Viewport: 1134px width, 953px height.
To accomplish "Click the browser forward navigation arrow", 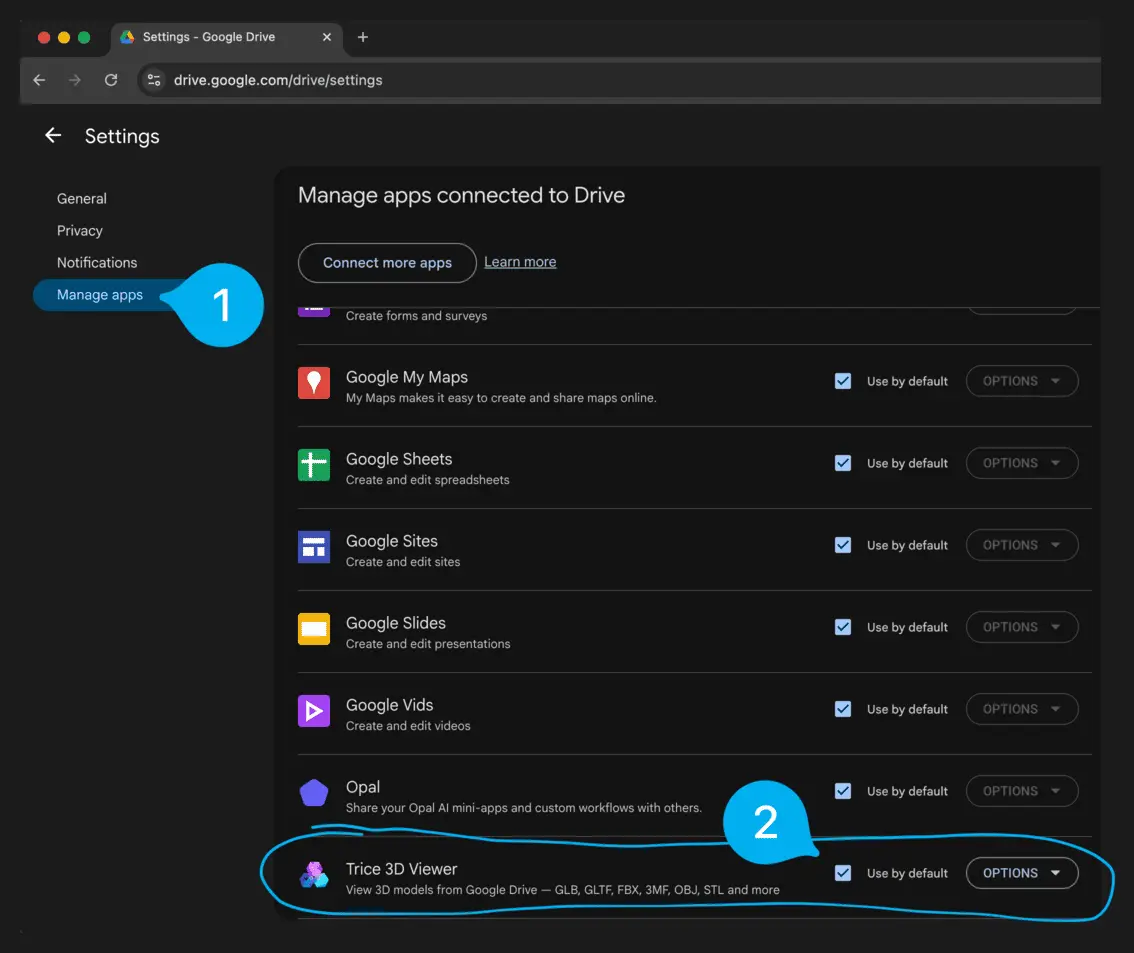I will [74, 80].
